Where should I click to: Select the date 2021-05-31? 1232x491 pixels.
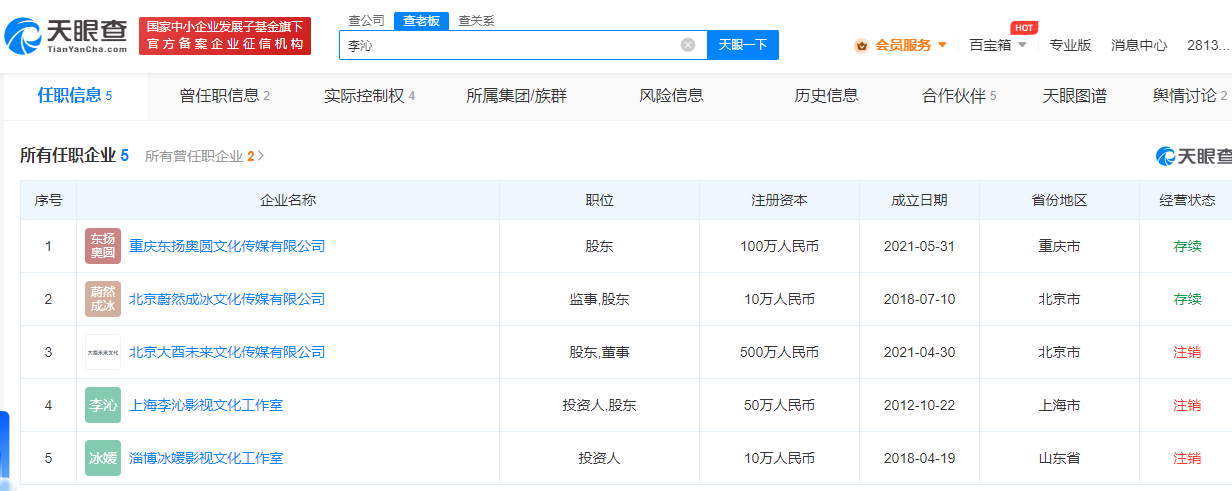point(919,246)
